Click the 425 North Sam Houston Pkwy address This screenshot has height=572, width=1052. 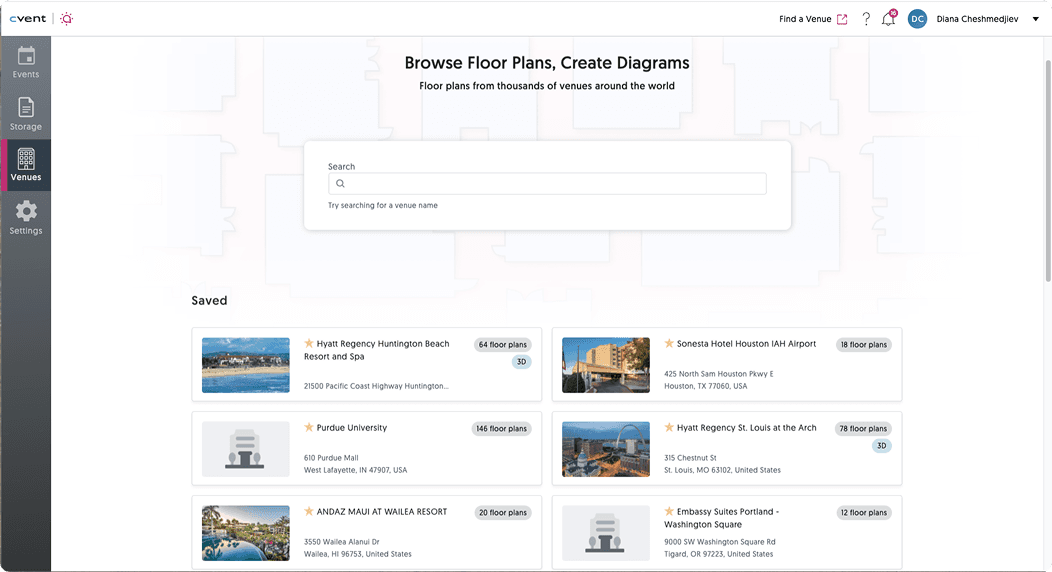(719, 380)
